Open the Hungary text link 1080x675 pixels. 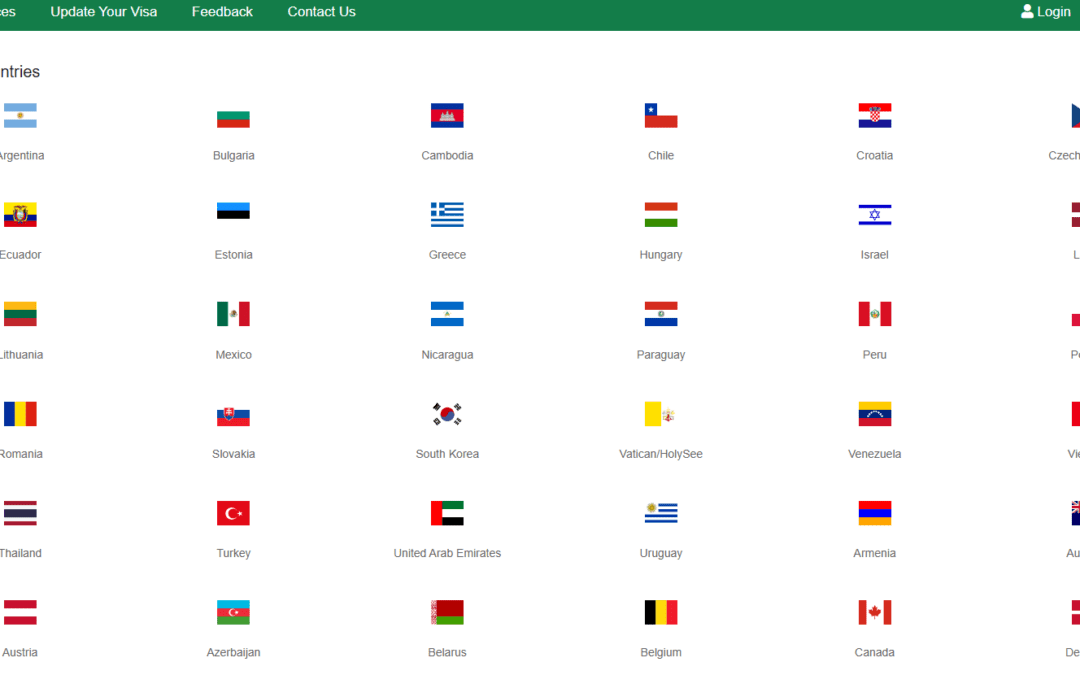[x=661, y=255]
